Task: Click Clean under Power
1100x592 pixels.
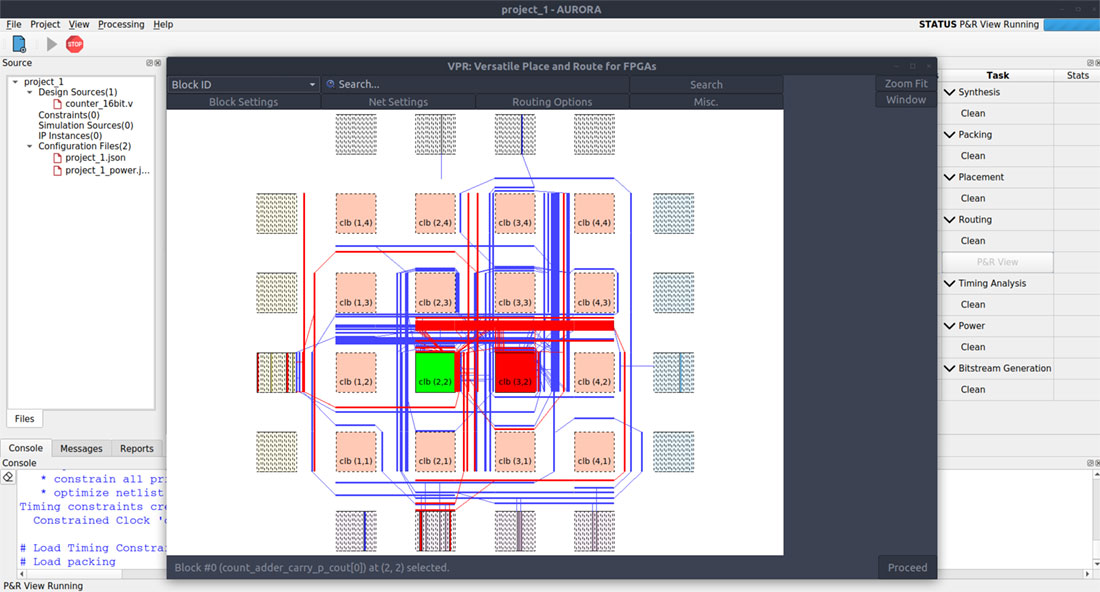Action: (972, 347)
